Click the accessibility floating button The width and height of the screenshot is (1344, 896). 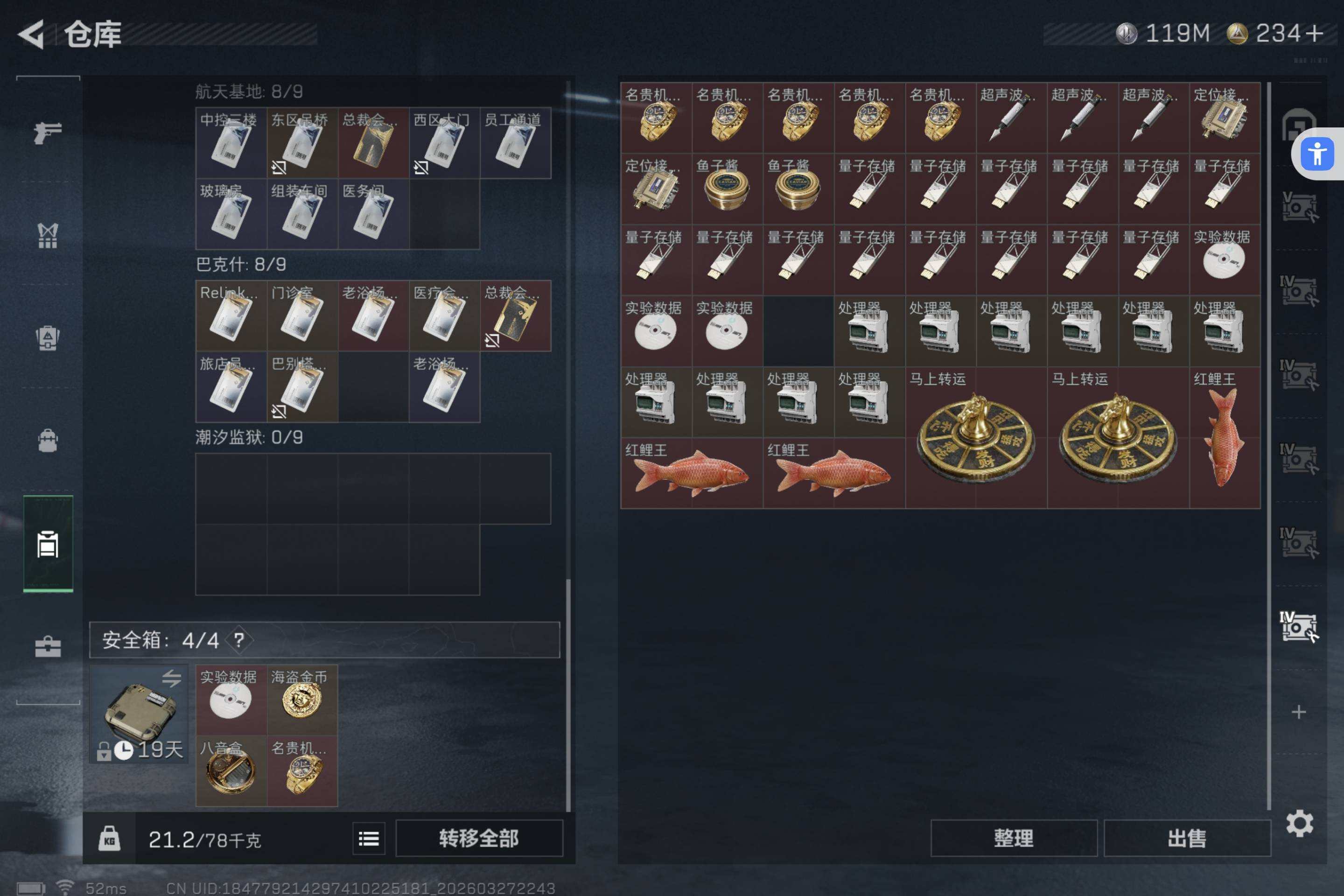point(1317,154)
